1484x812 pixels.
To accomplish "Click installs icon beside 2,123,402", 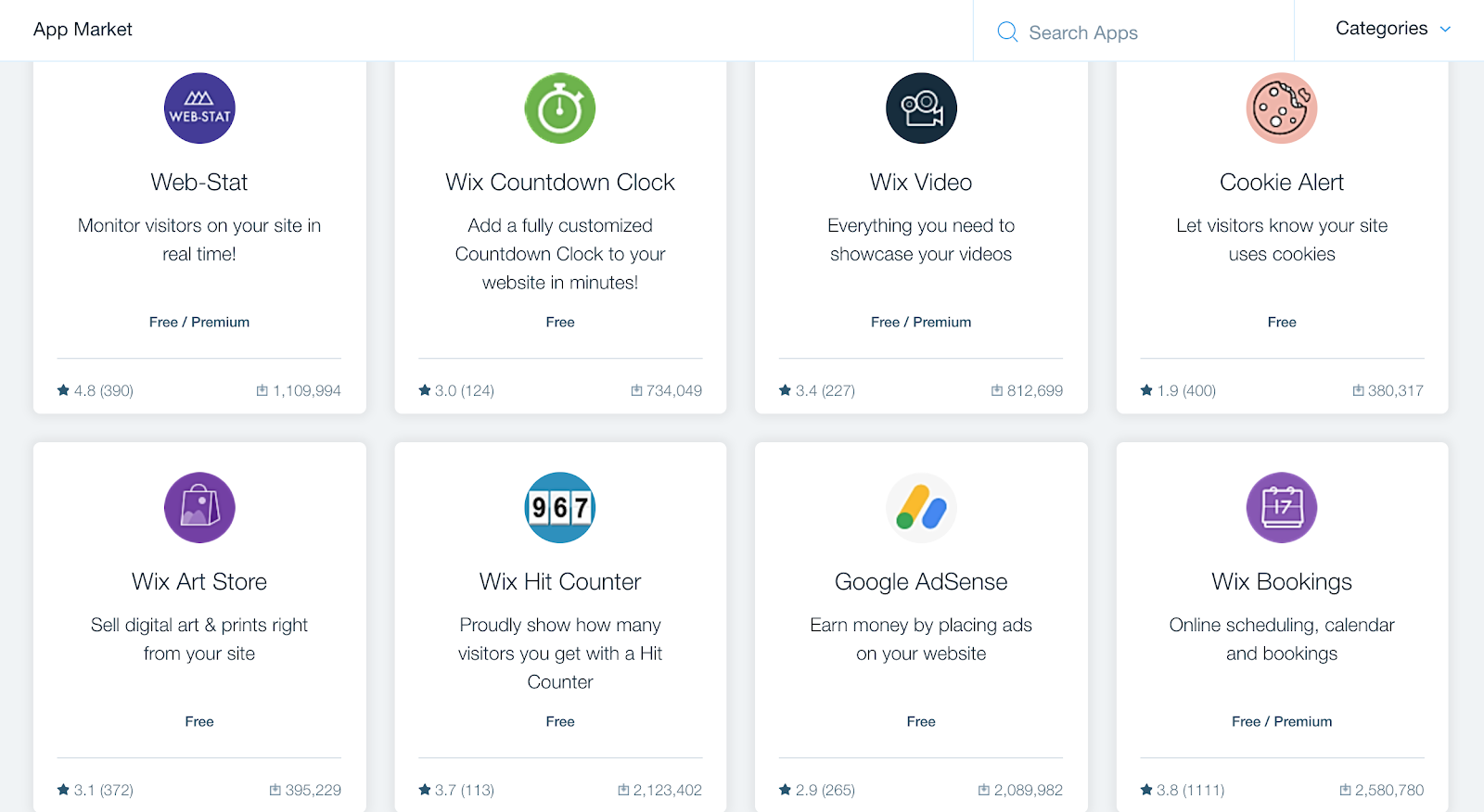I will 623,790.
